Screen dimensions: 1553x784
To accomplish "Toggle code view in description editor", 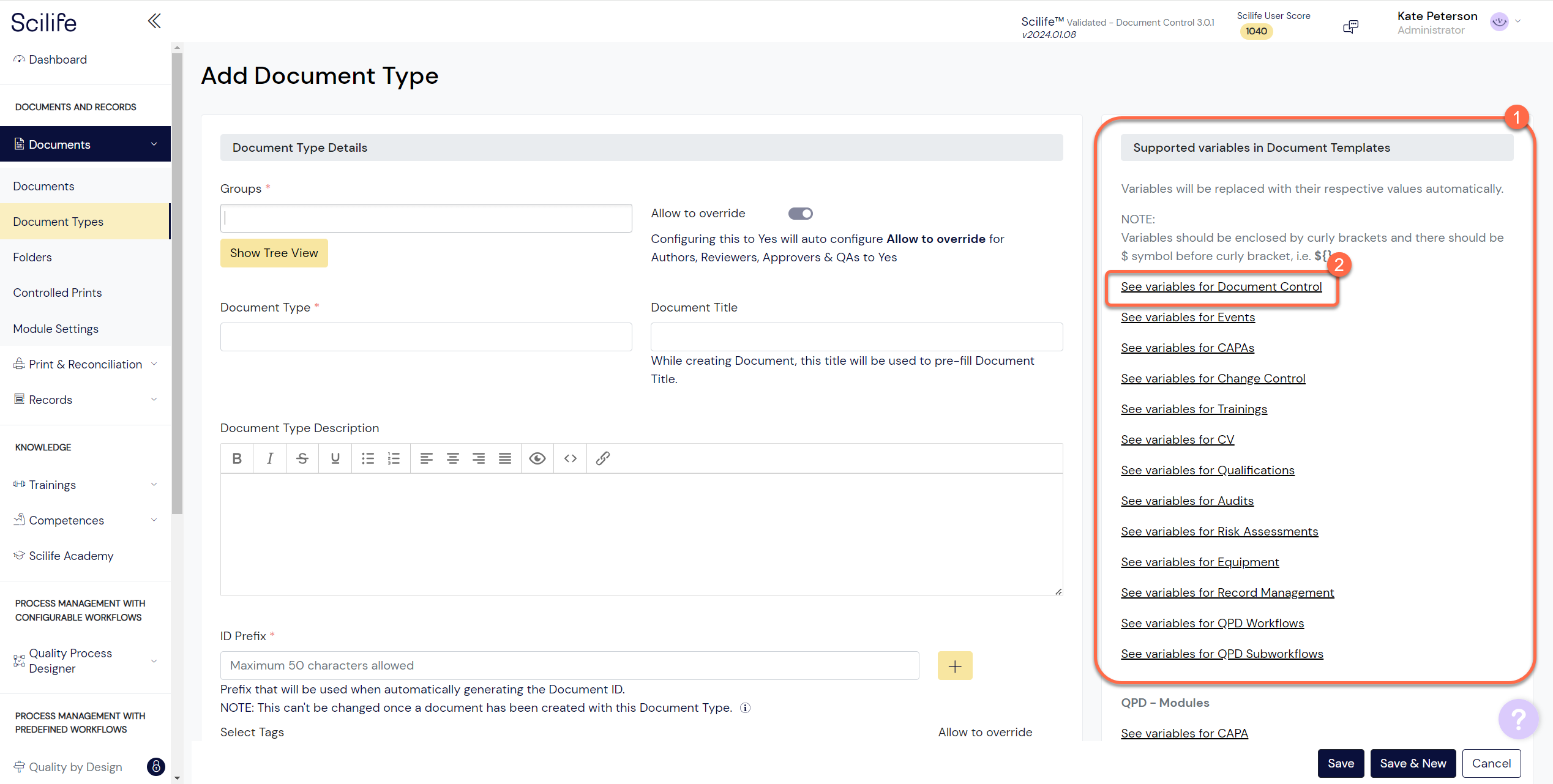I will pyautogui.click(x=570, y=458).
